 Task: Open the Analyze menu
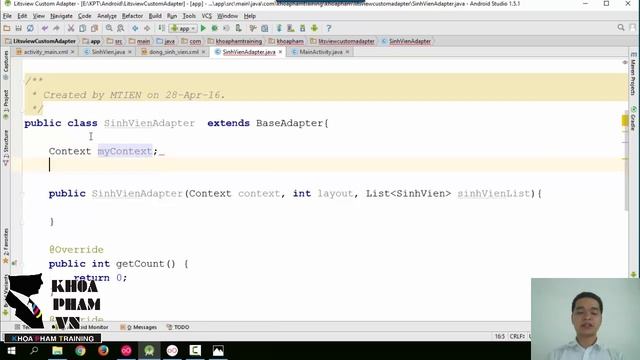pos(107,16)
